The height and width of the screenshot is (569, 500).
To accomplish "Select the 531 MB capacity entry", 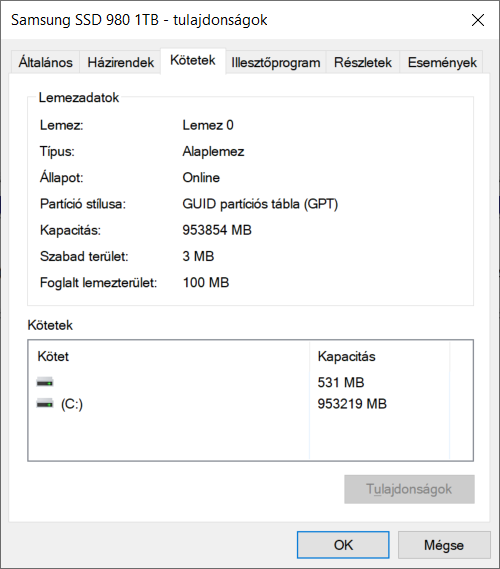I will [x=341, y=382].
